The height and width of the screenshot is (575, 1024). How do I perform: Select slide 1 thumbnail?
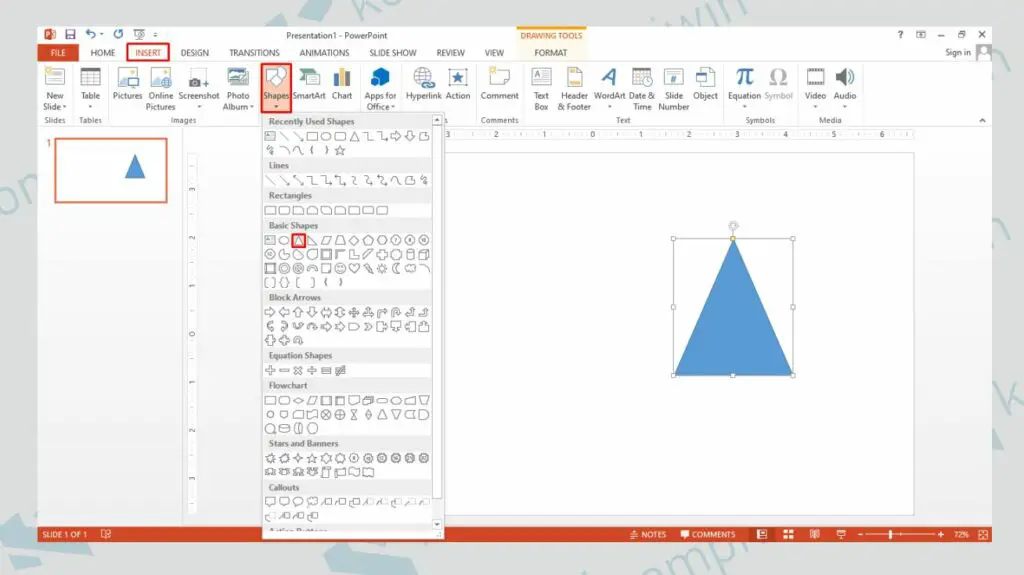click(x=111, y=170)
